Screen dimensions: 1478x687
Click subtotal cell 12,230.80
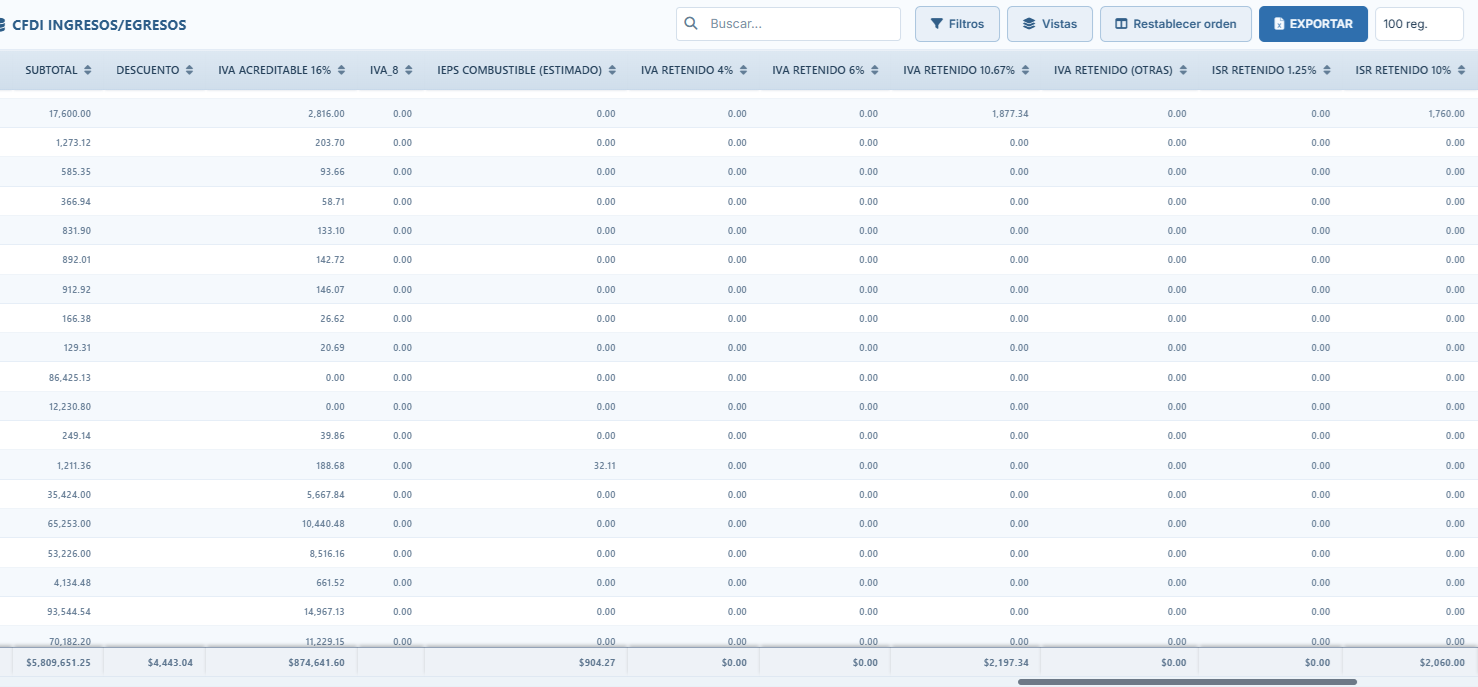69,407
